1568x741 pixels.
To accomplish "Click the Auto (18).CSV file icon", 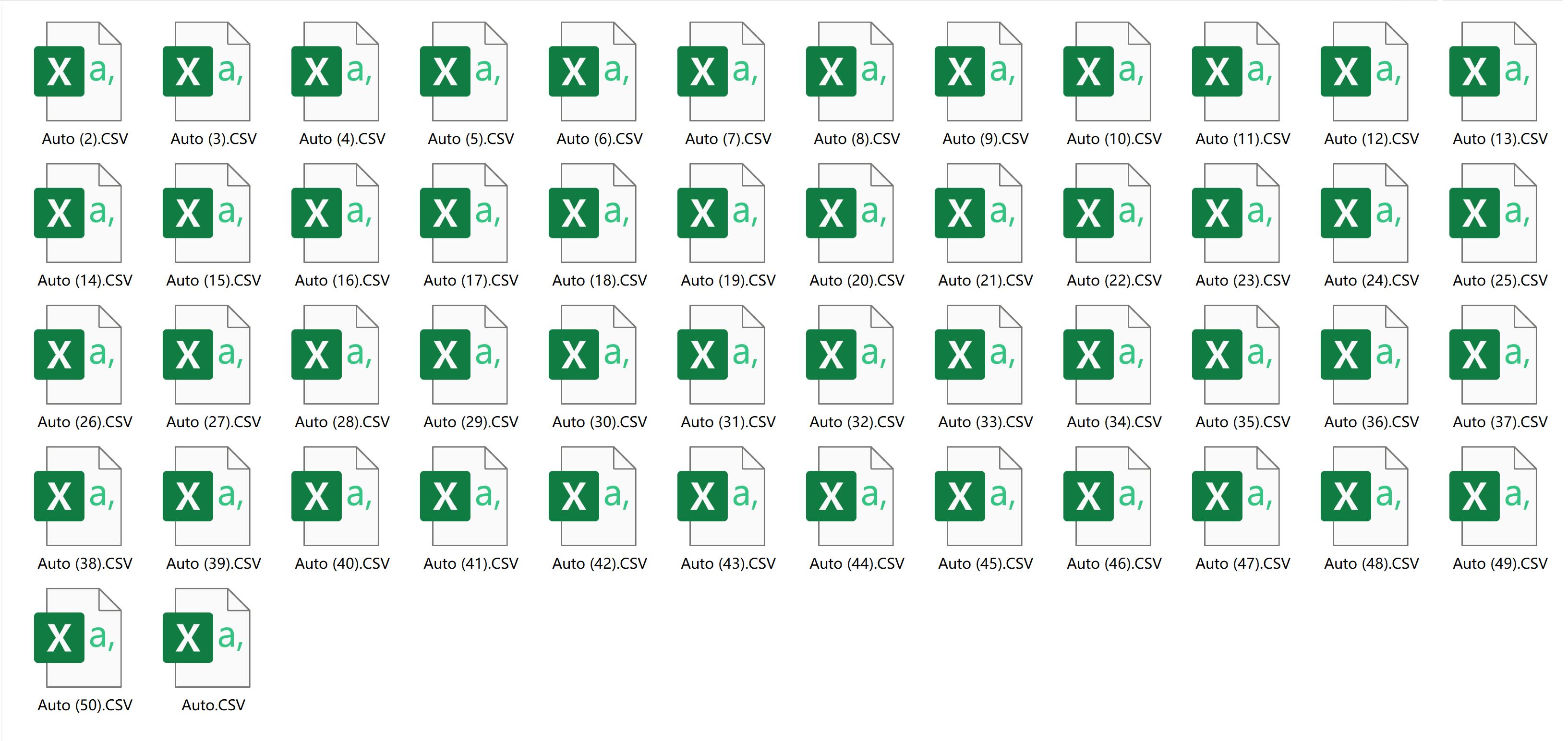I will click(592, 213).
